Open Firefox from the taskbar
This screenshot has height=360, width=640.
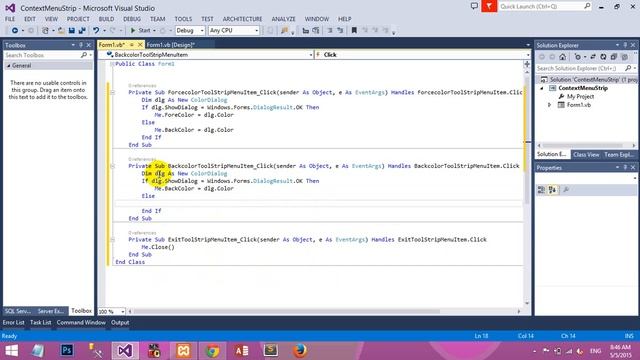point(300,351)
